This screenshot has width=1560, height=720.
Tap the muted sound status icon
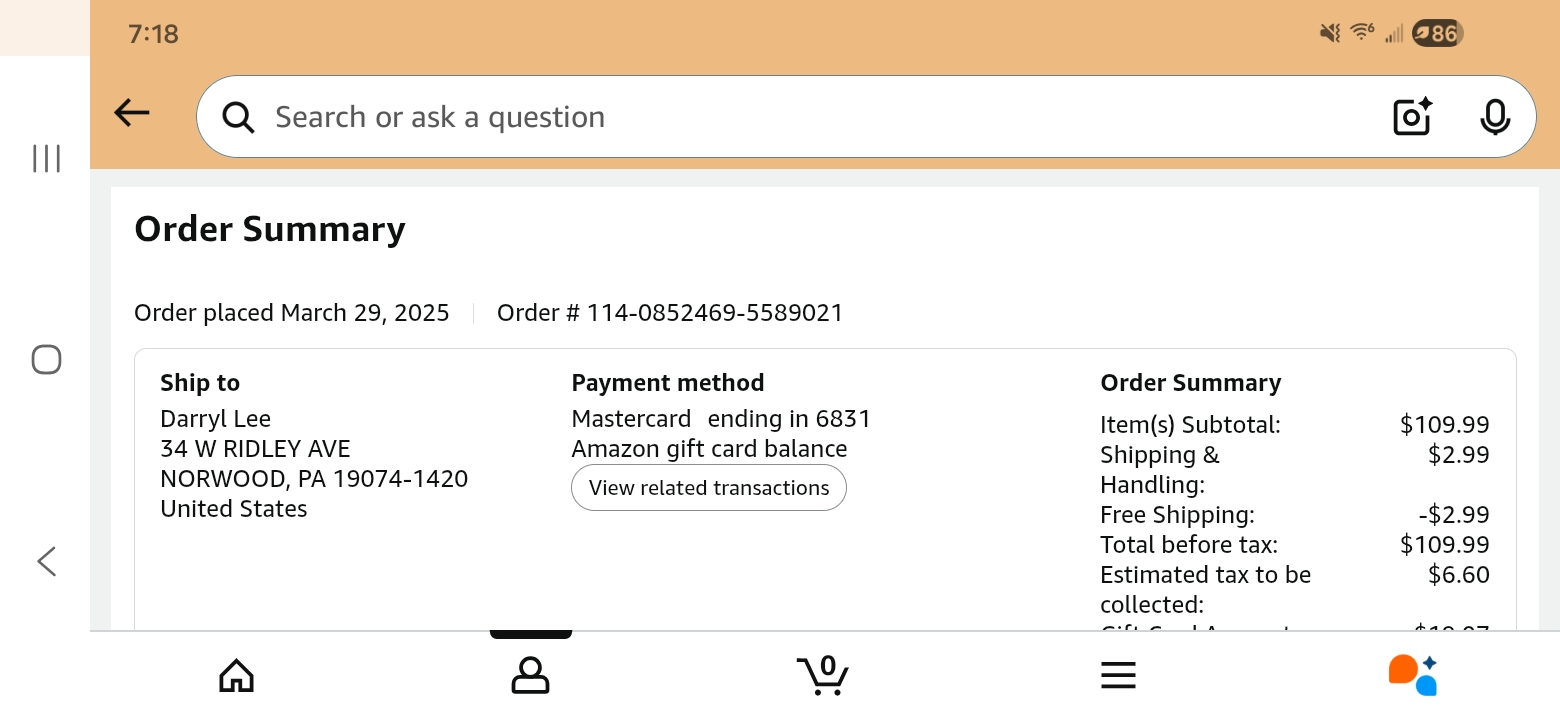[x=1329, y=34]
